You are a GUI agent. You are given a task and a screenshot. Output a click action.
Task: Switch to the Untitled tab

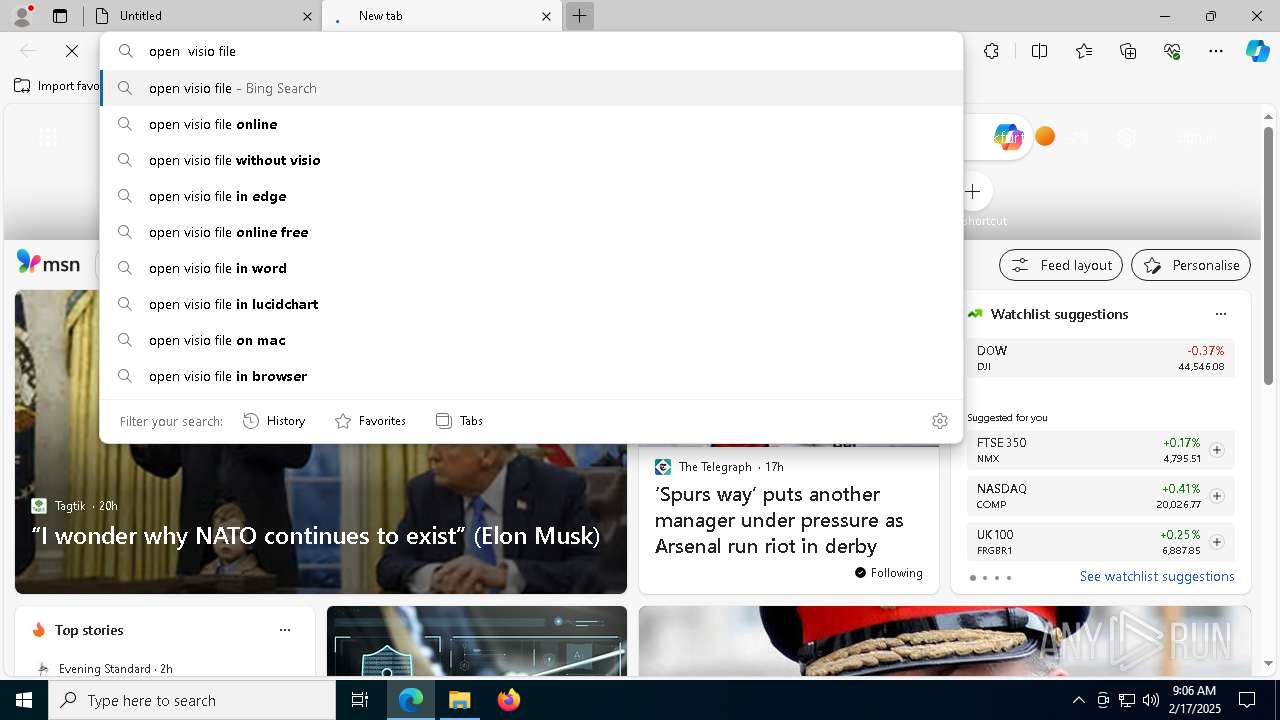tap(203, 16)
